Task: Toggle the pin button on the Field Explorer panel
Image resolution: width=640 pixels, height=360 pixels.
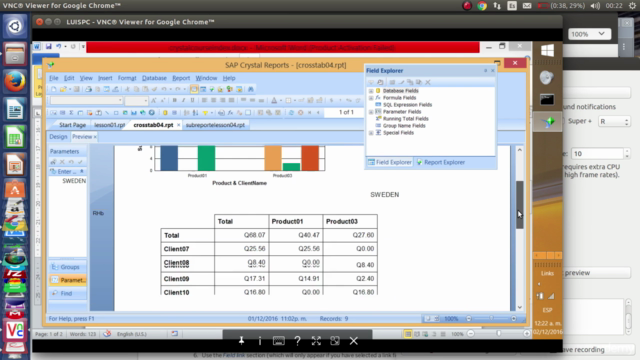Action: click(485, 71)
